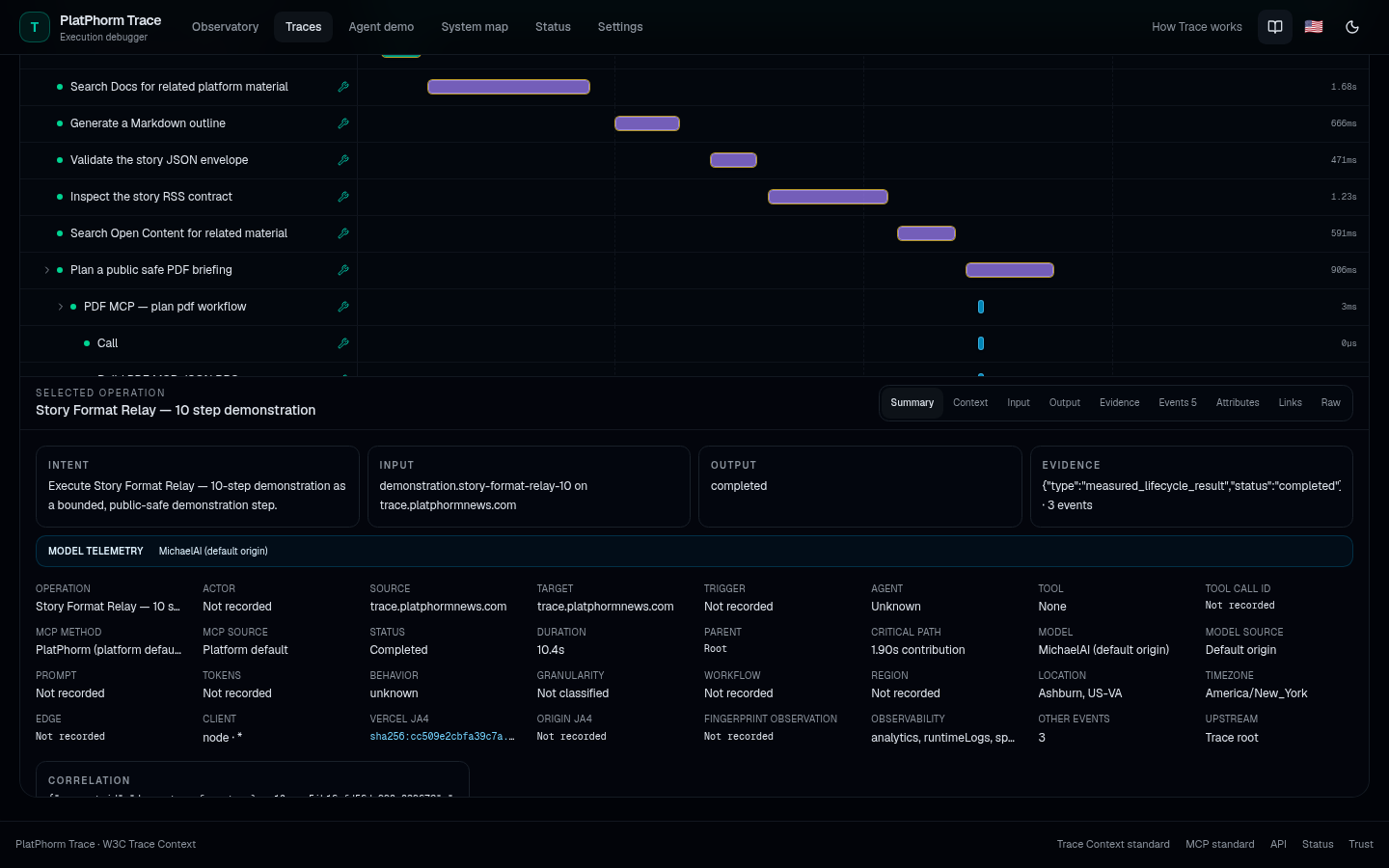
Task: Click the US flag language icon
Action: (1314, 27)
